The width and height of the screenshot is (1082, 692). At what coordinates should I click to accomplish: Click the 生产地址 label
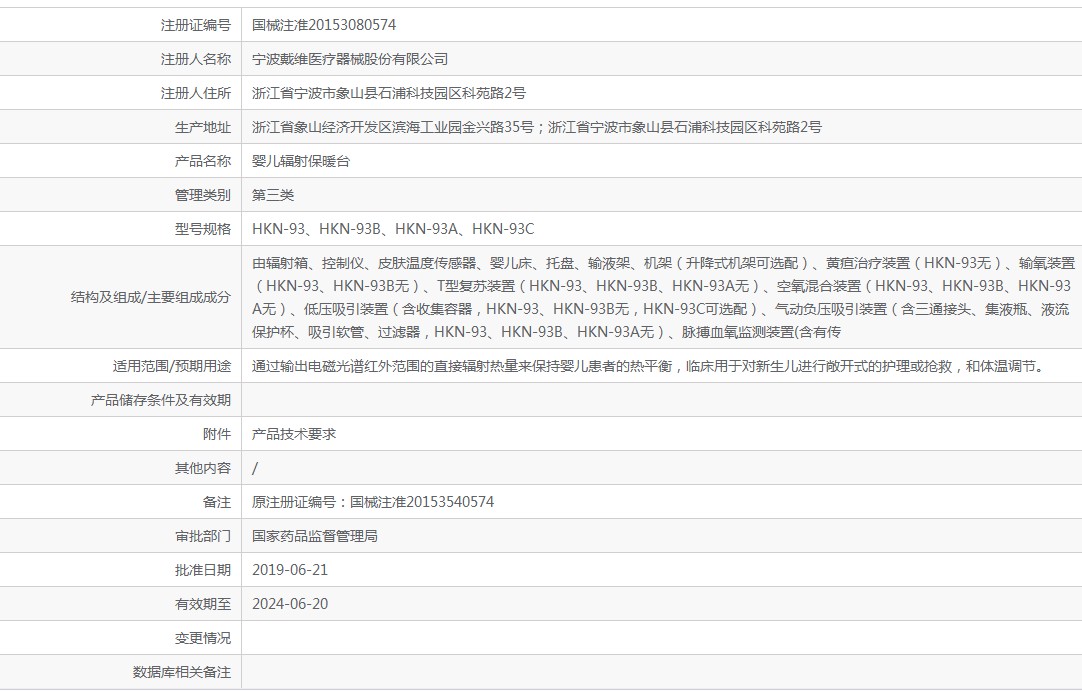click(202, 127)
